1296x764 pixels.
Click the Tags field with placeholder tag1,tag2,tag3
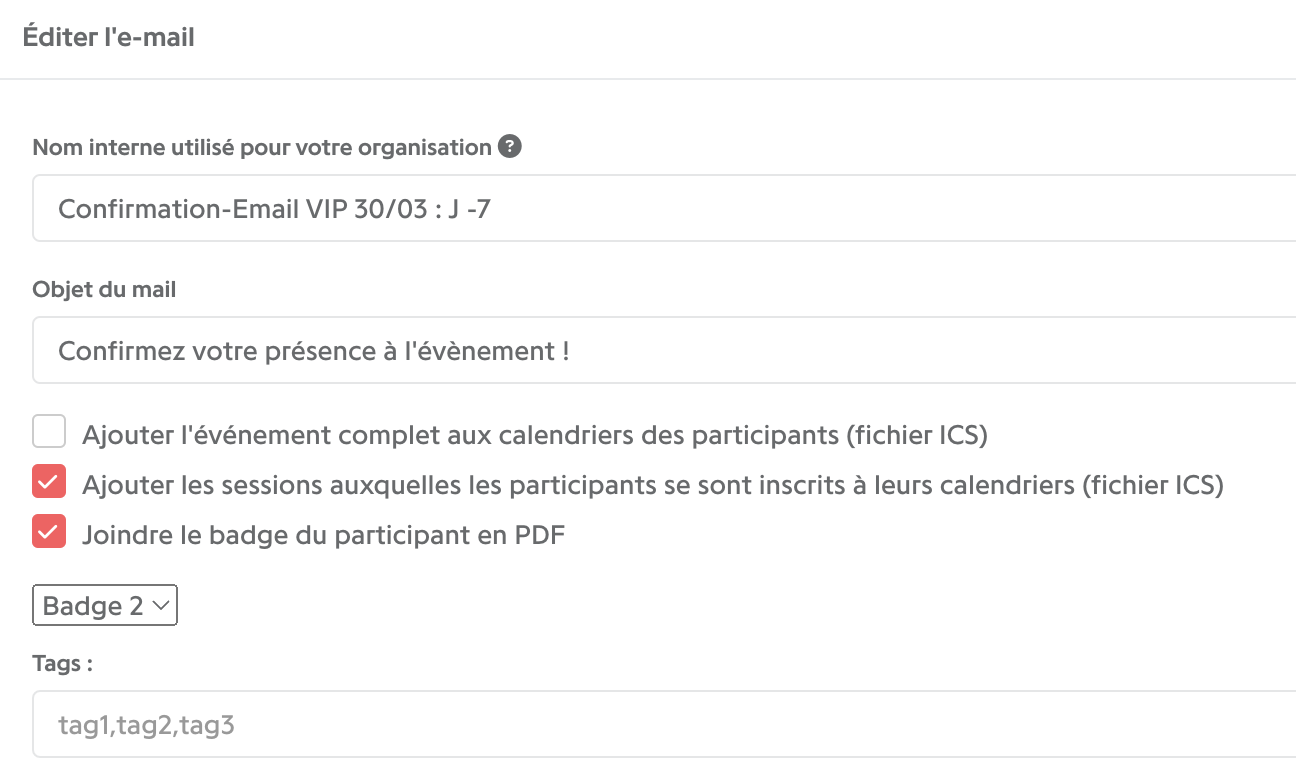[x=664, y=724]
